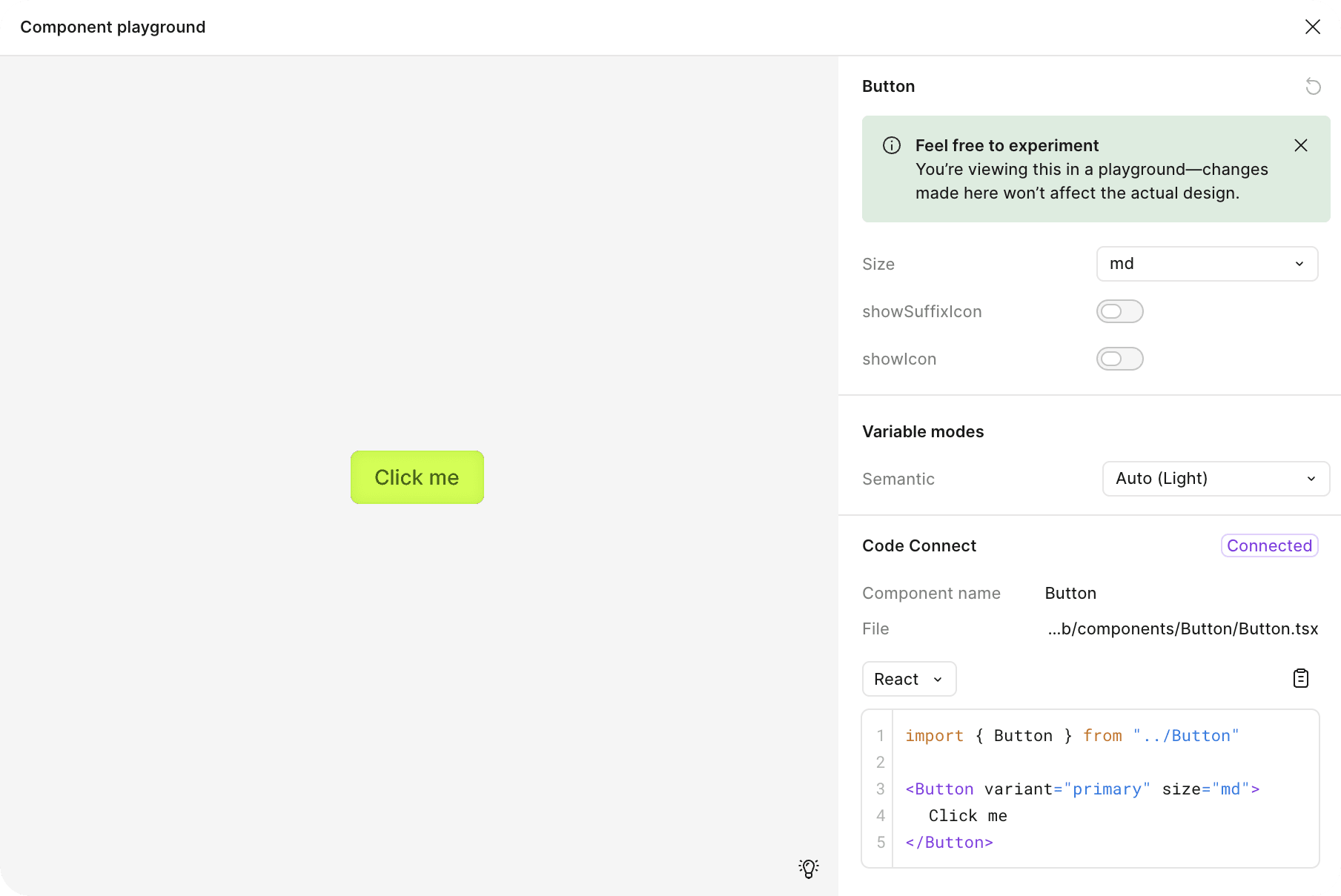Reset Button properties with the undo icon

click(x=1313, y=87)
